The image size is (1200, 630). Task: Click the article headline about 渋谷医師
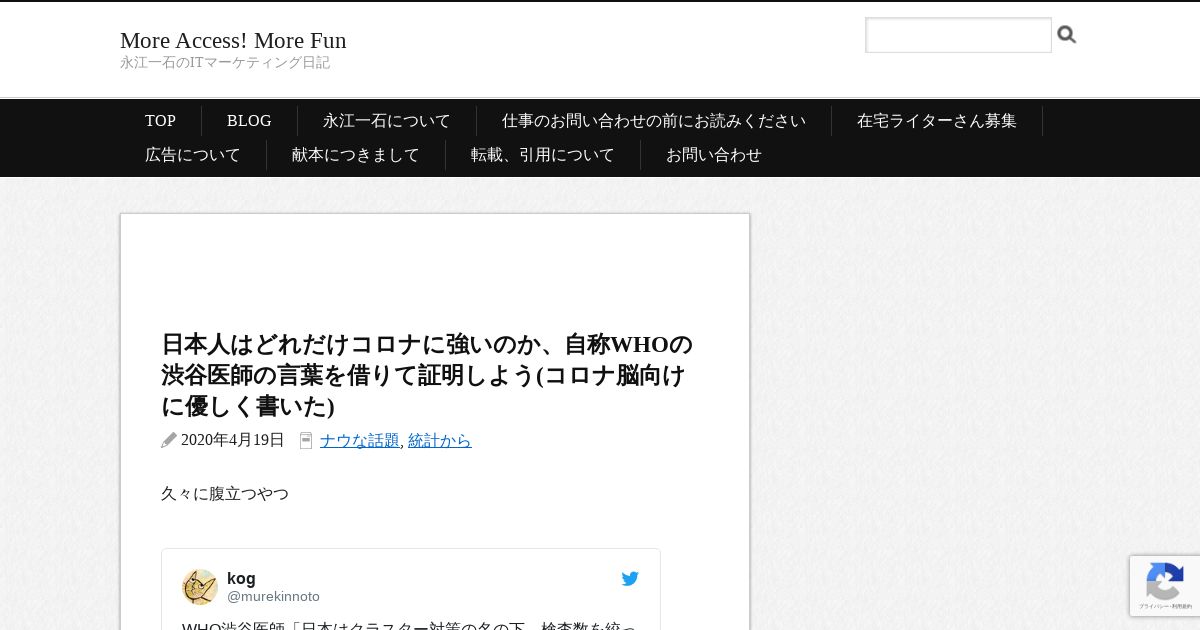tap(427, 374)
